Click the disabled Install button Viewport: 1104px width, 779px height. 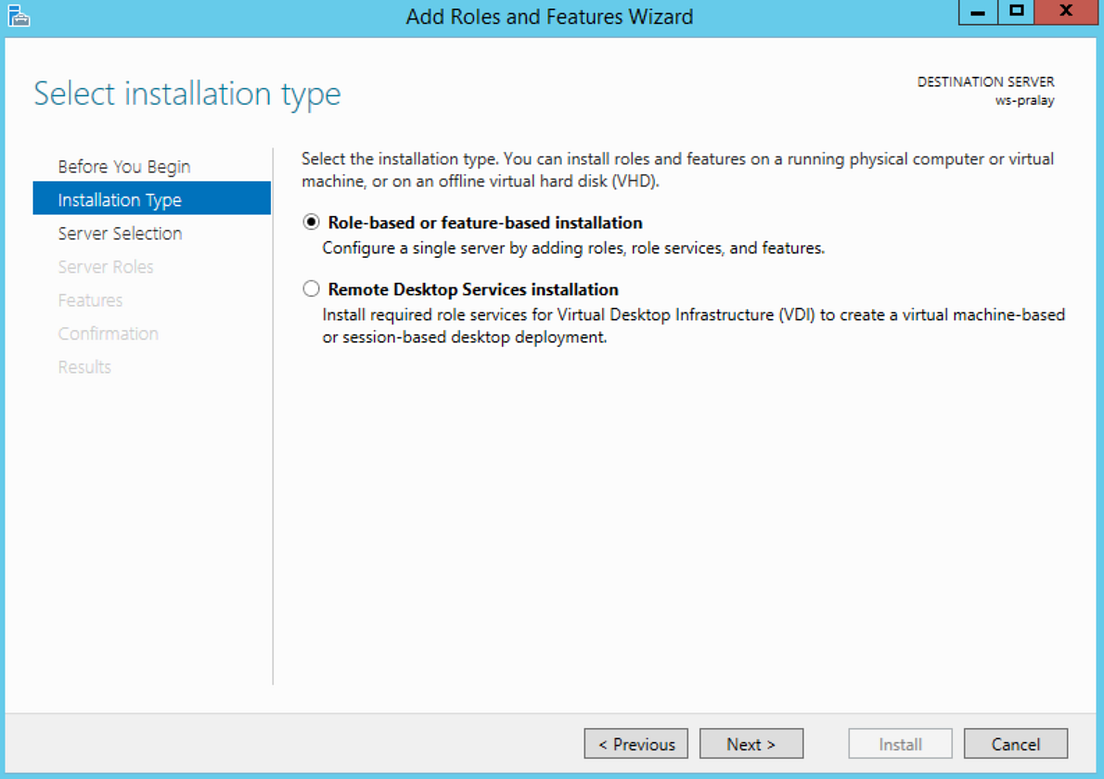(900, 744)
